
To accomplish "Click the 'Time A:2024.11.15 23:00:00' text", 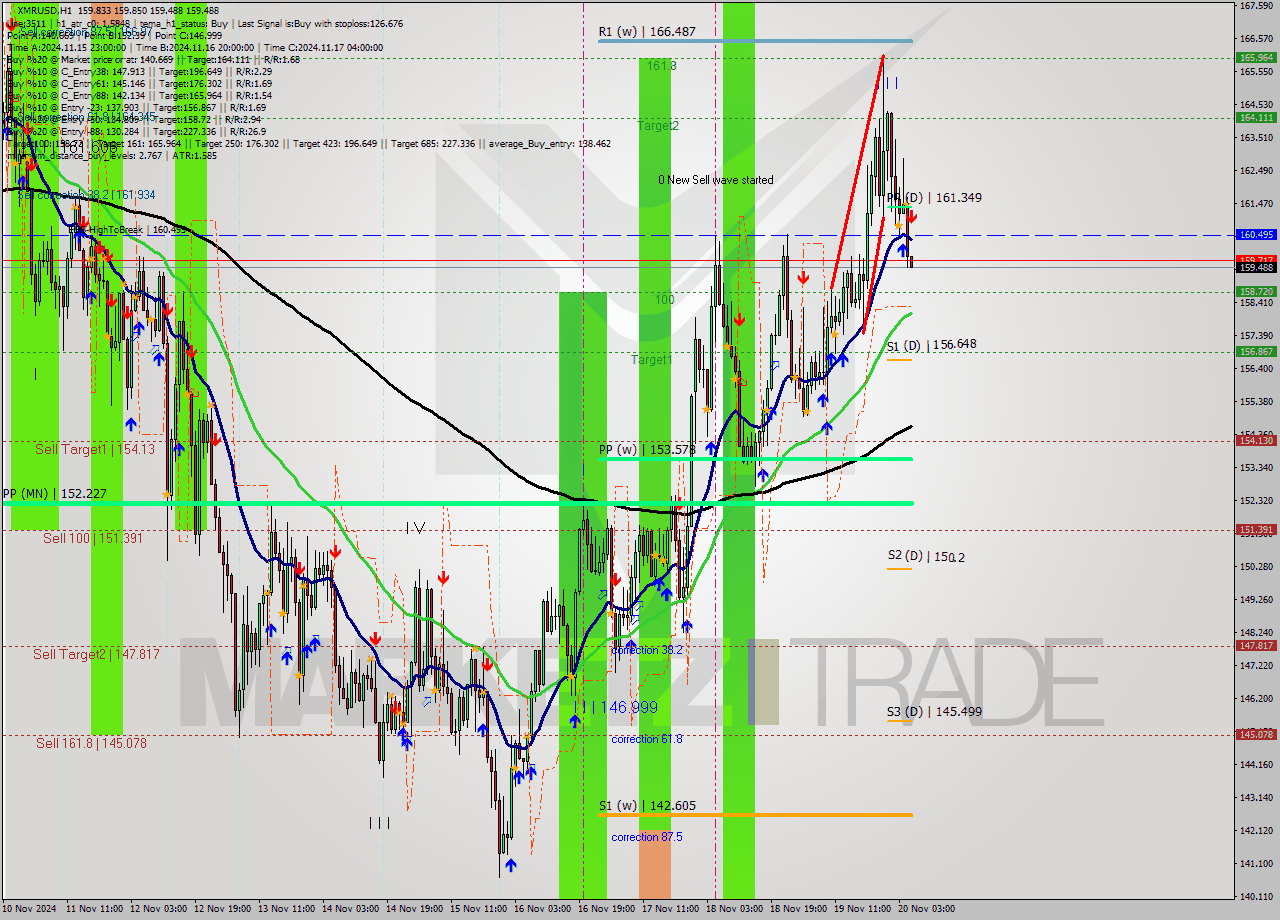I will pos(66,47).
